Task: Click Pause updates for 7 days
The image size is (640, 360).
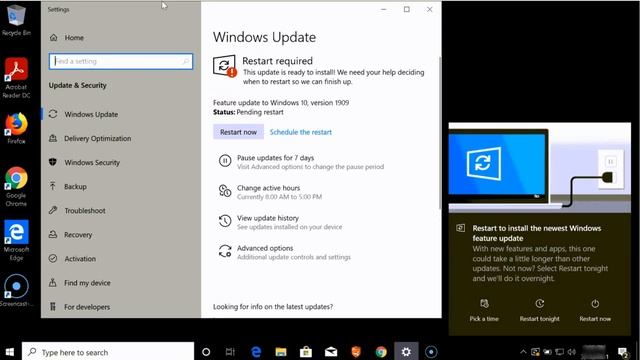Action: coord(276,158)
